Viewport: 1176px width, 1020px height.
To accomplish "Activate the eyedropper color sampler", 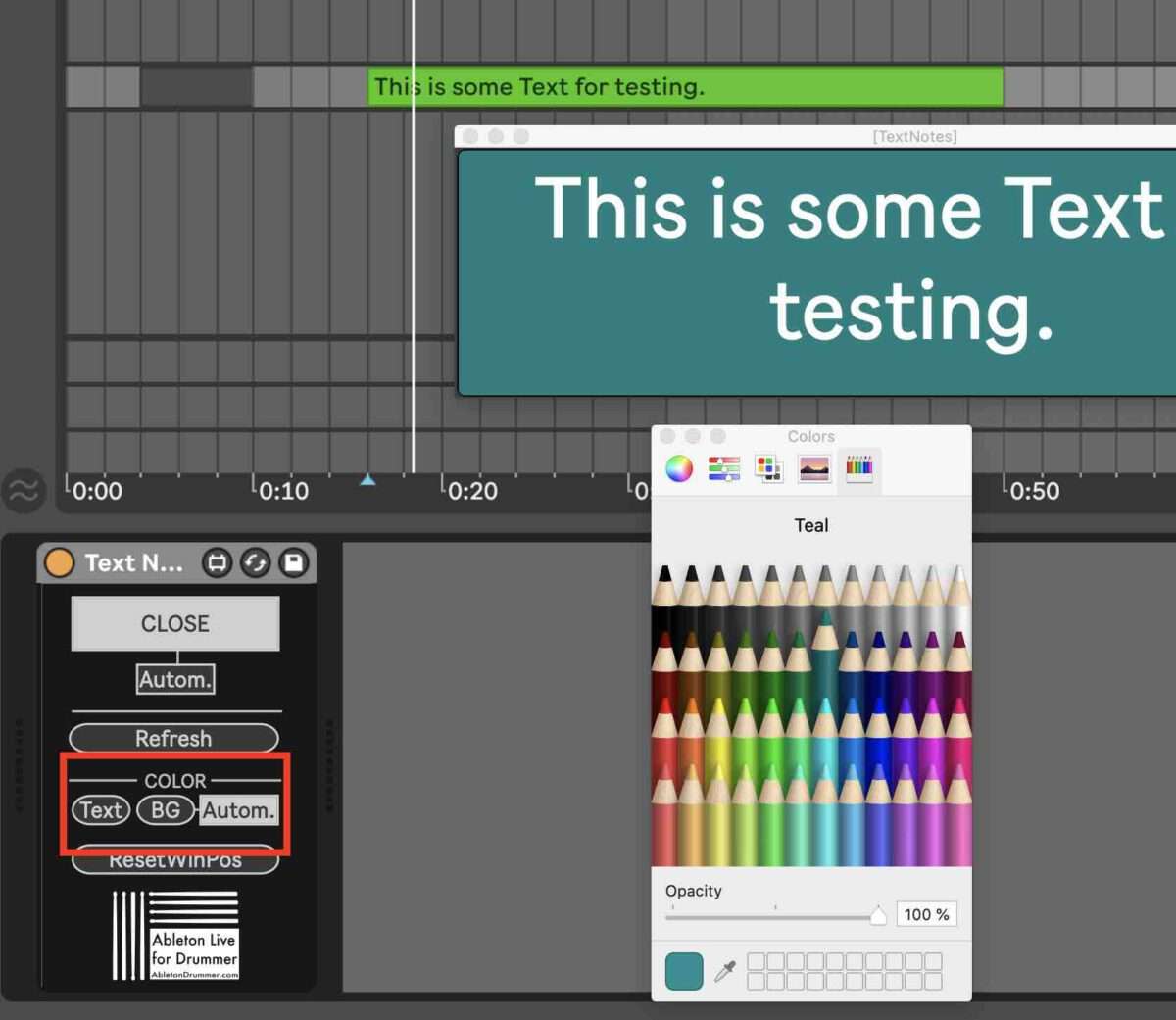I will [725, 972].
